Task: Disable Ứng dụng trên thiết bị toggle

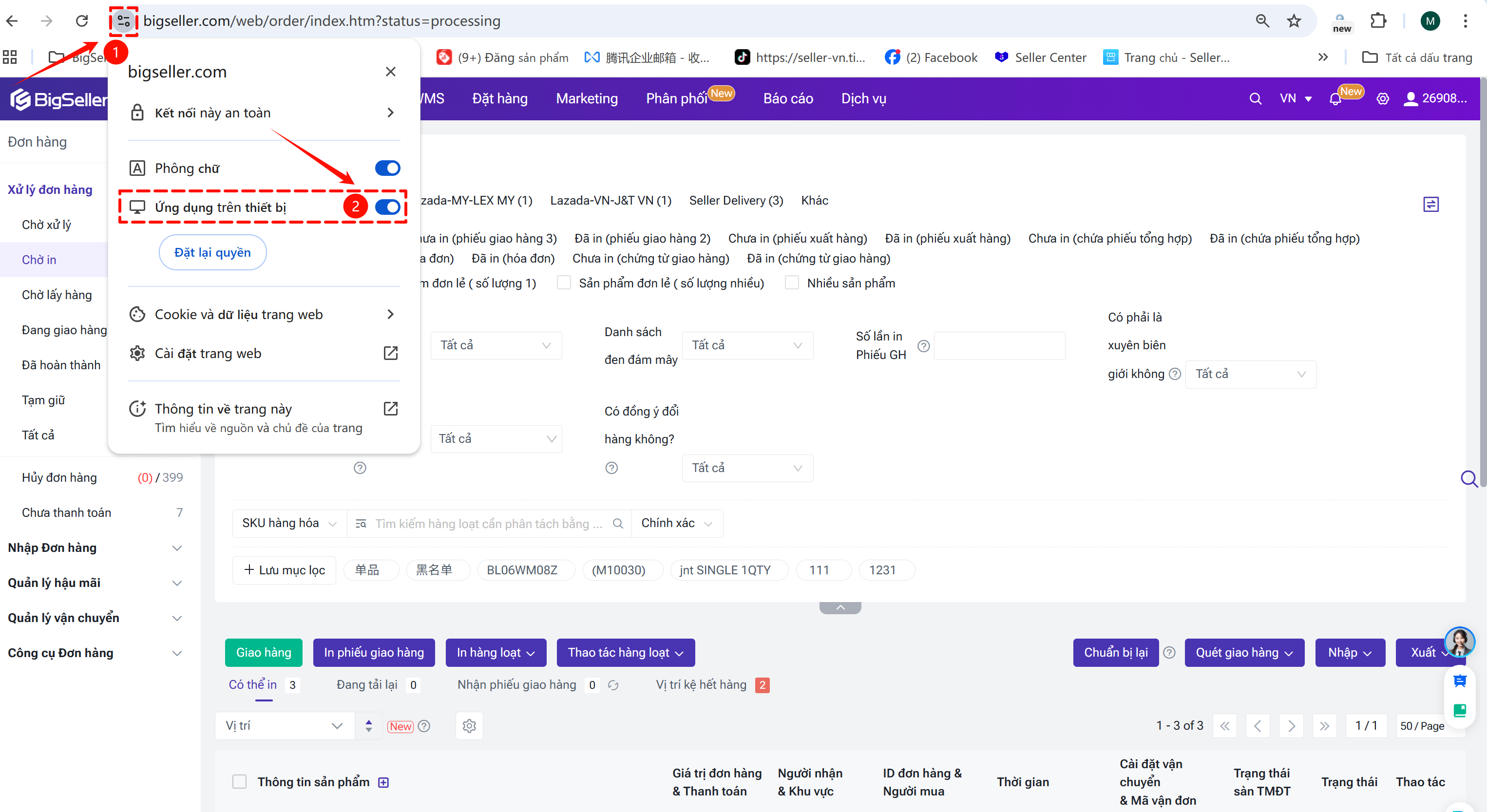Action: click(x=387, y=207)
